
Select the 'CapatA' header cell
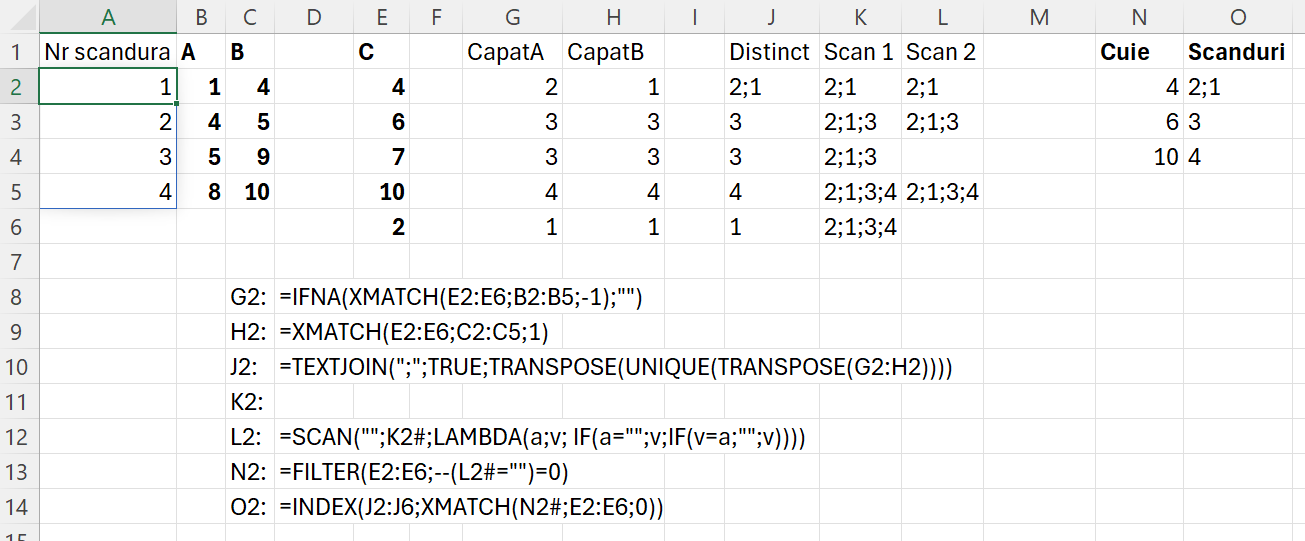click(x=511, y=52)
